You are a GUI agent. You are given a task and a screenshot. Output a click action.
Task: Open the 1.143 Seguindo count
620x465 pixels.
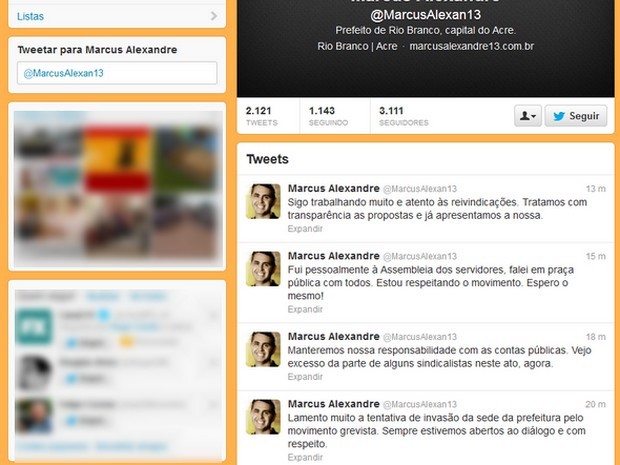point(328,116)
